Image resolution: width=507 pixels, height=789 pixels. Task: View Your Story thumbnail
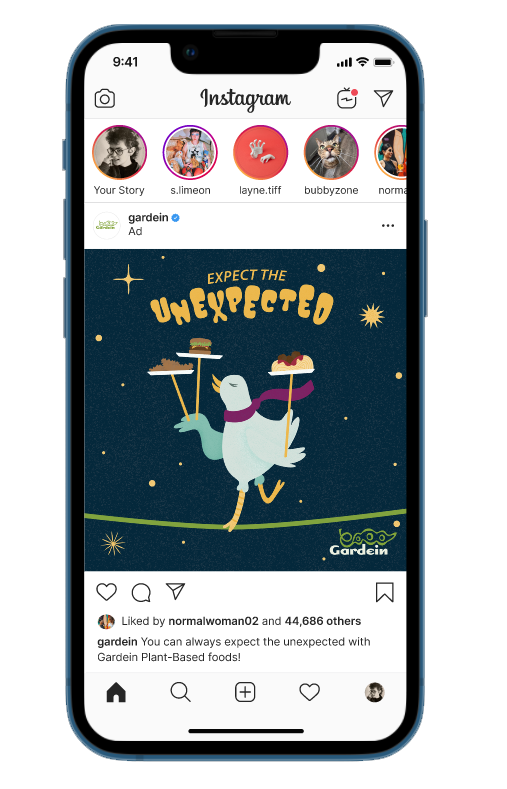[120, 152]
